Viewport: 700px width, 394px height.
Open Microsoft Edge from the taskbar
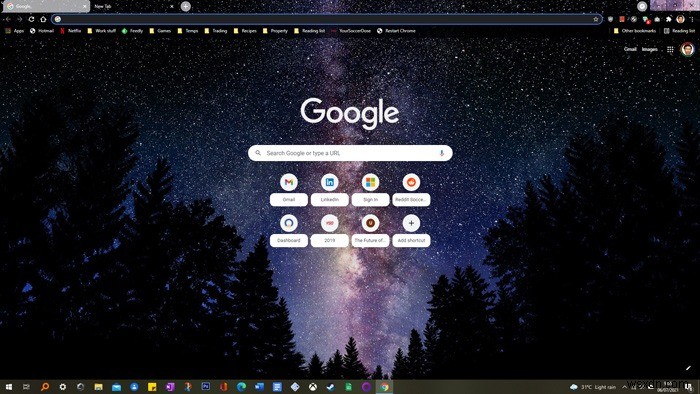[x=242, y=387]
